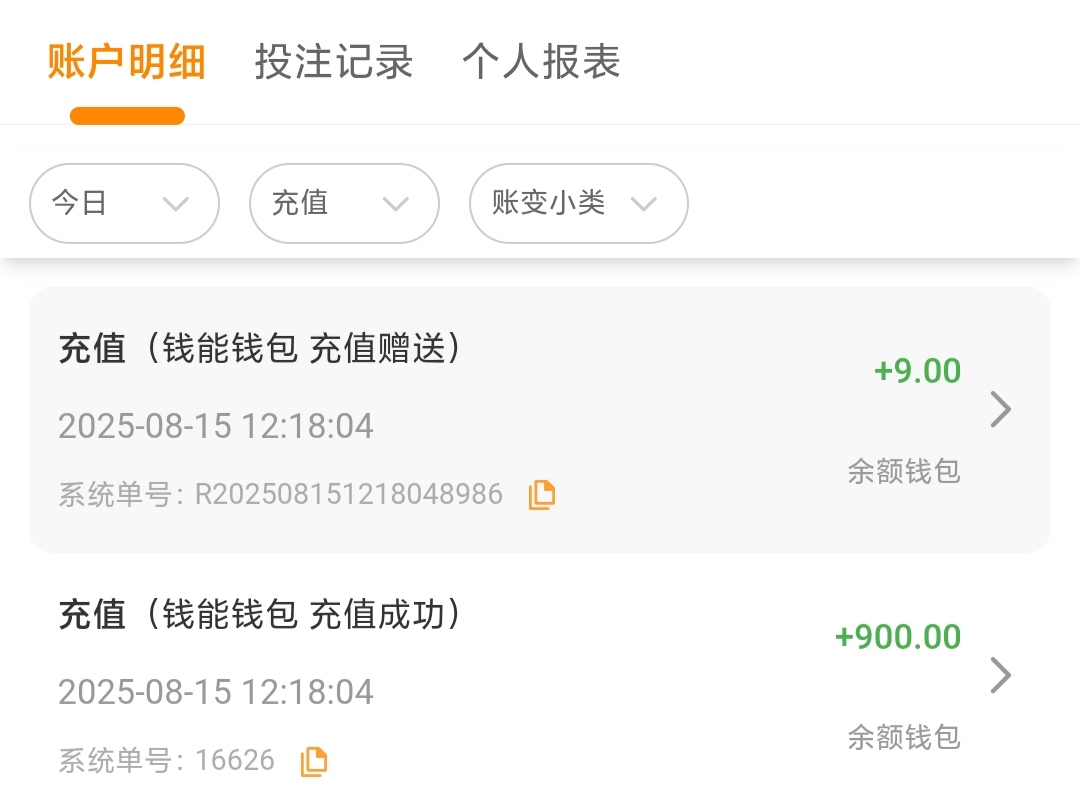Open the 充值 type filter dropdown
Screen dimensions: 1080x793
tap(344, 204)
